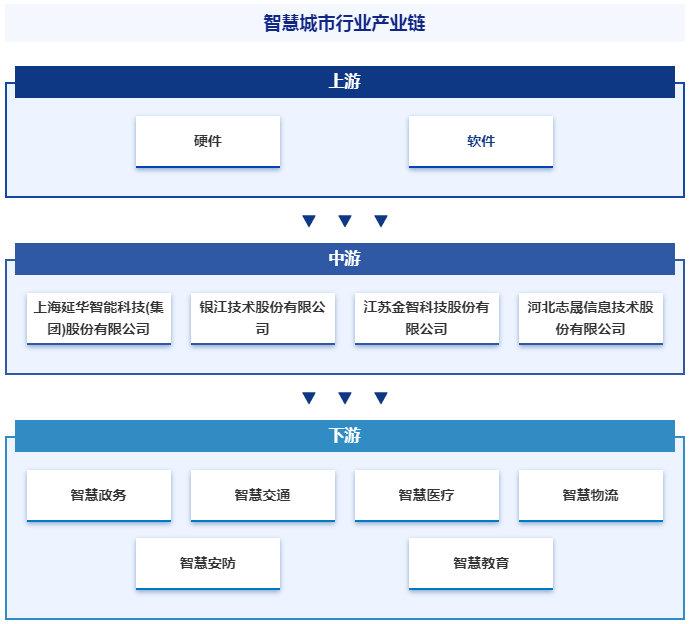
Task: Open the 智慧政务 card
Action: [99, 495]
